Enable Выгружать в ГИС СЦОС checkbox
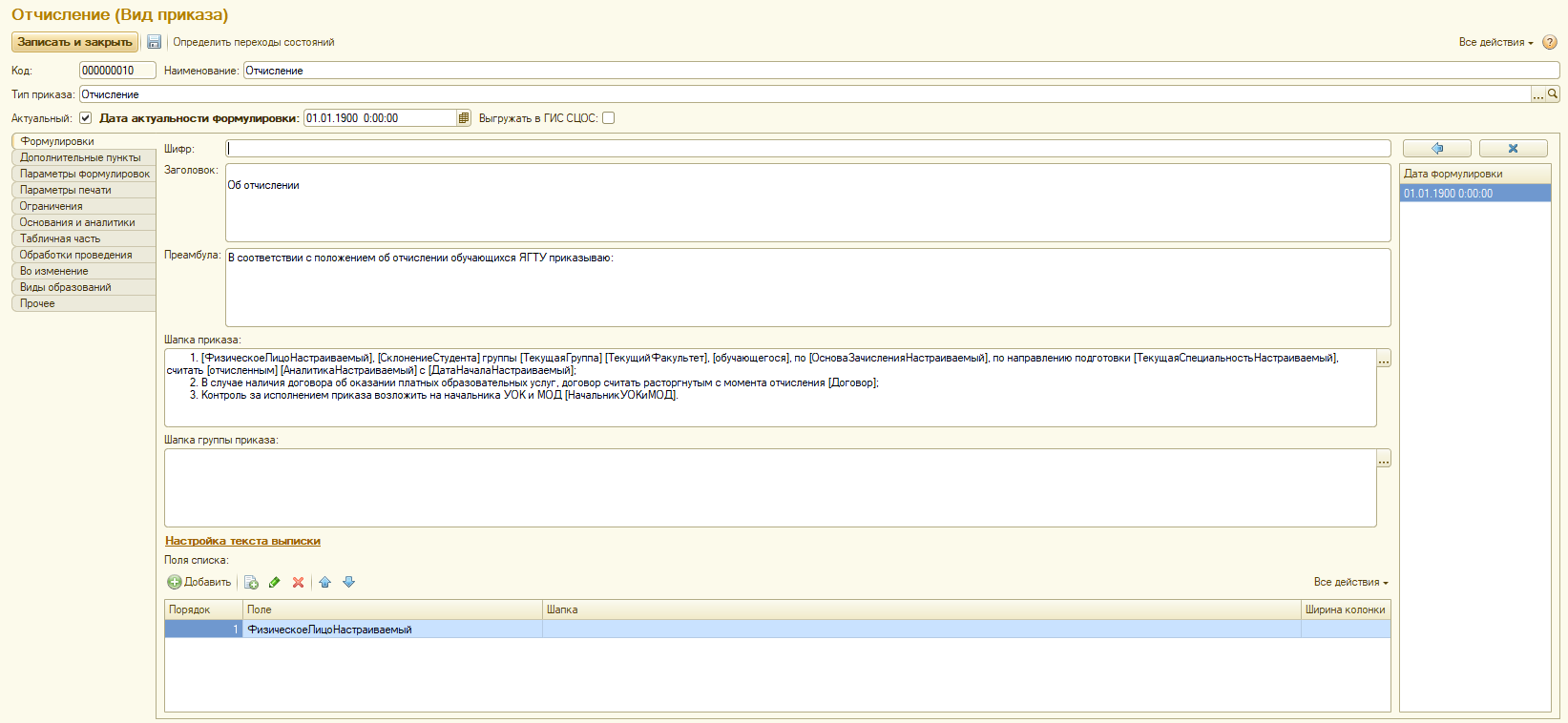Screen dimensions: 1568x723 609,118
